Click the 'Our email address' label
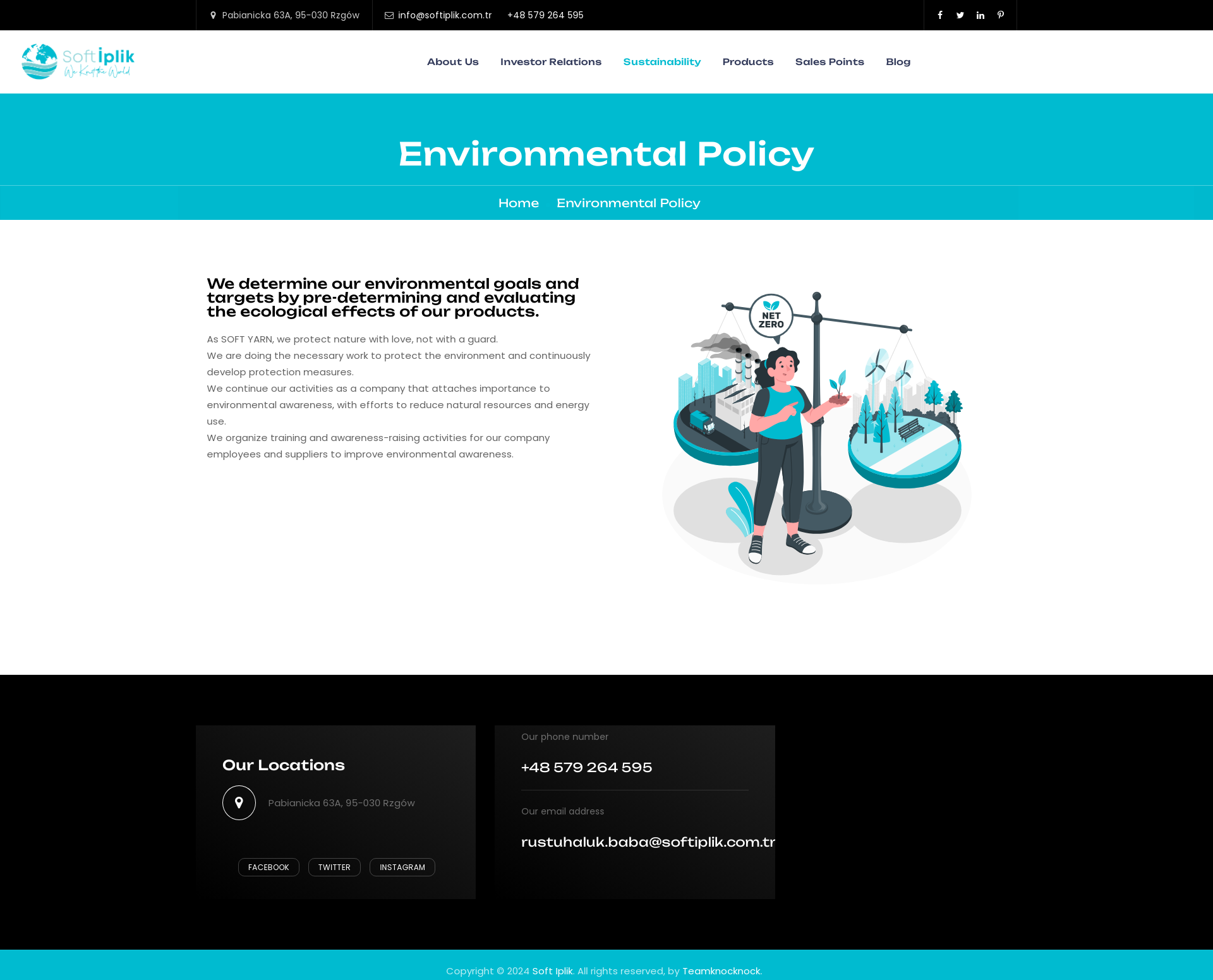Image resolution: width=1213 pixels, height=980 pixels. 562,811
